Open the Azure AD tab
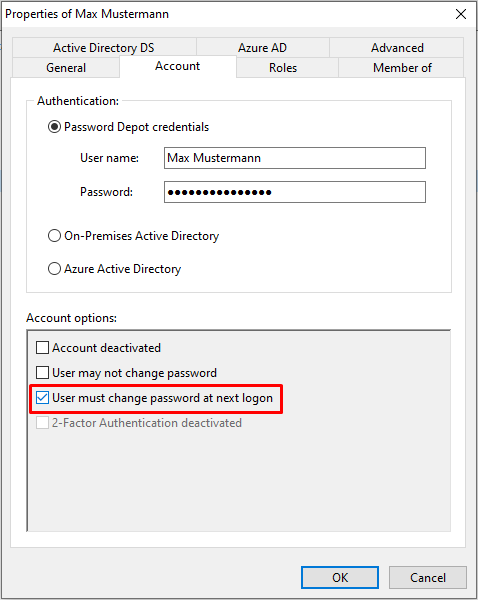 [263, 48]
